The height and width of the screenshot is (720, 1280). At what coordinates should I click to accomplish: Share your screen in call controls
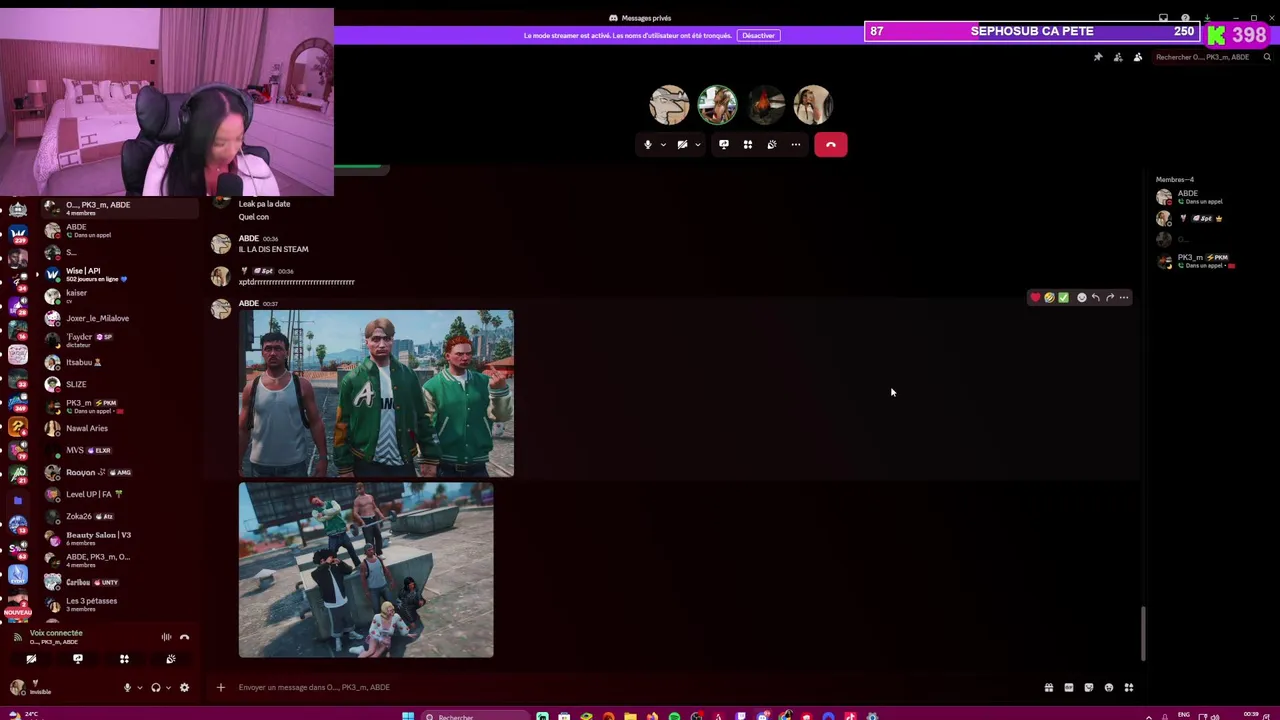coord(724,144)
